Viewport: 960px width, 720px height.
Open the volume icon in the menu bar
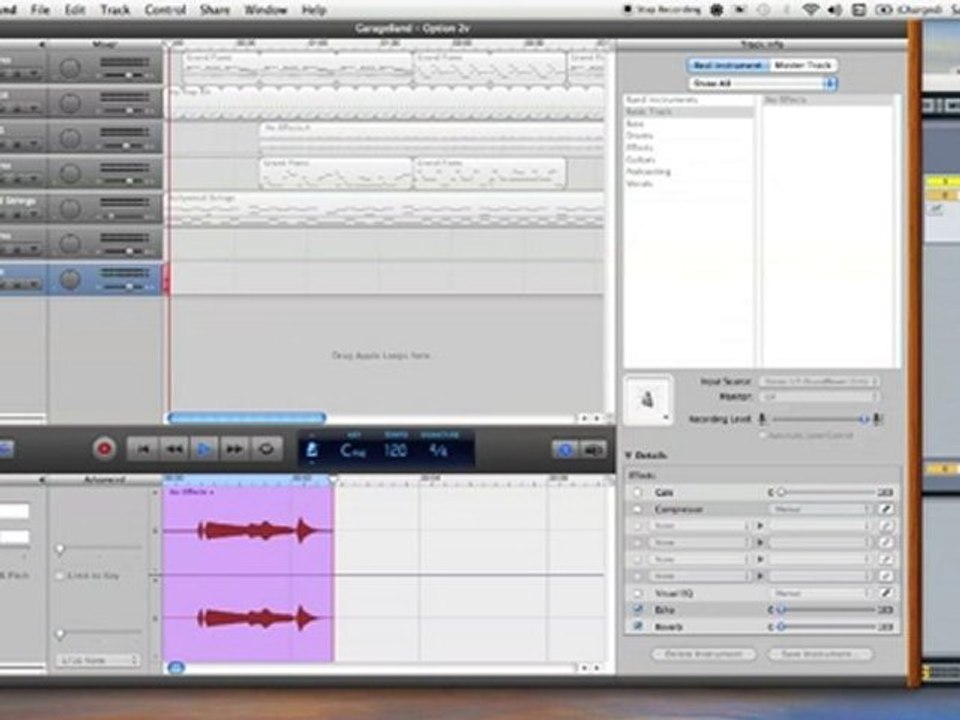(x=834, y=10)
